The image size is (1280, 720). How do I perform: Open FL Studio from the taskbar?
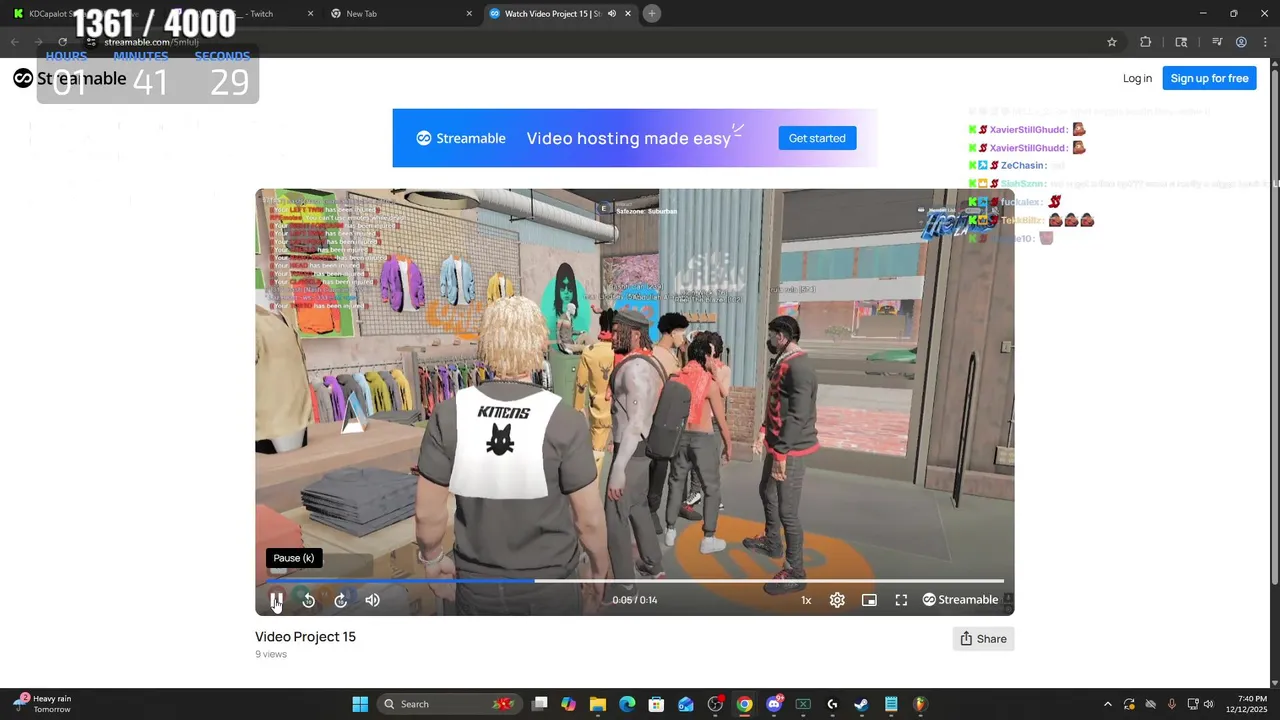tap(920, 704)
